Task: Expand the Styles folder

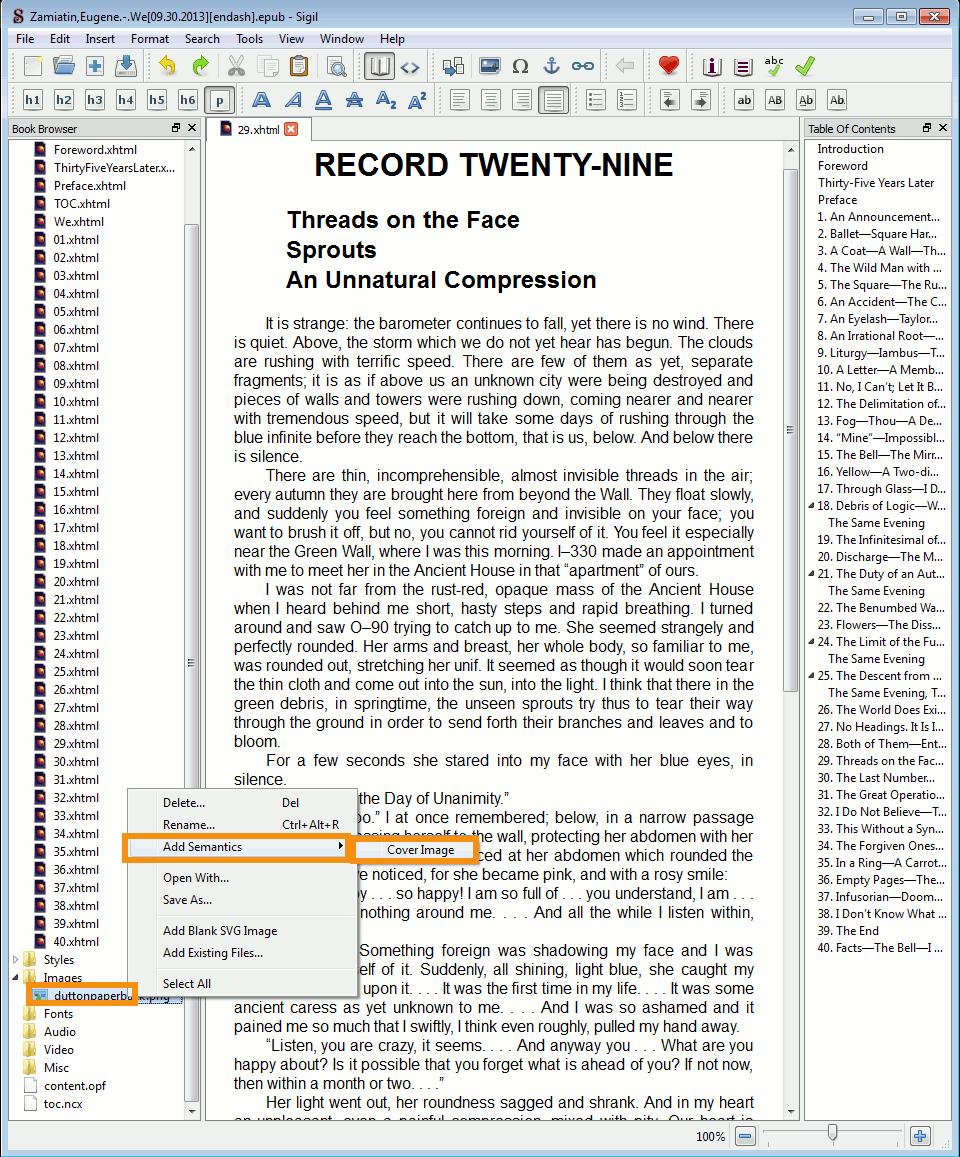Action: tap(15, 959)
